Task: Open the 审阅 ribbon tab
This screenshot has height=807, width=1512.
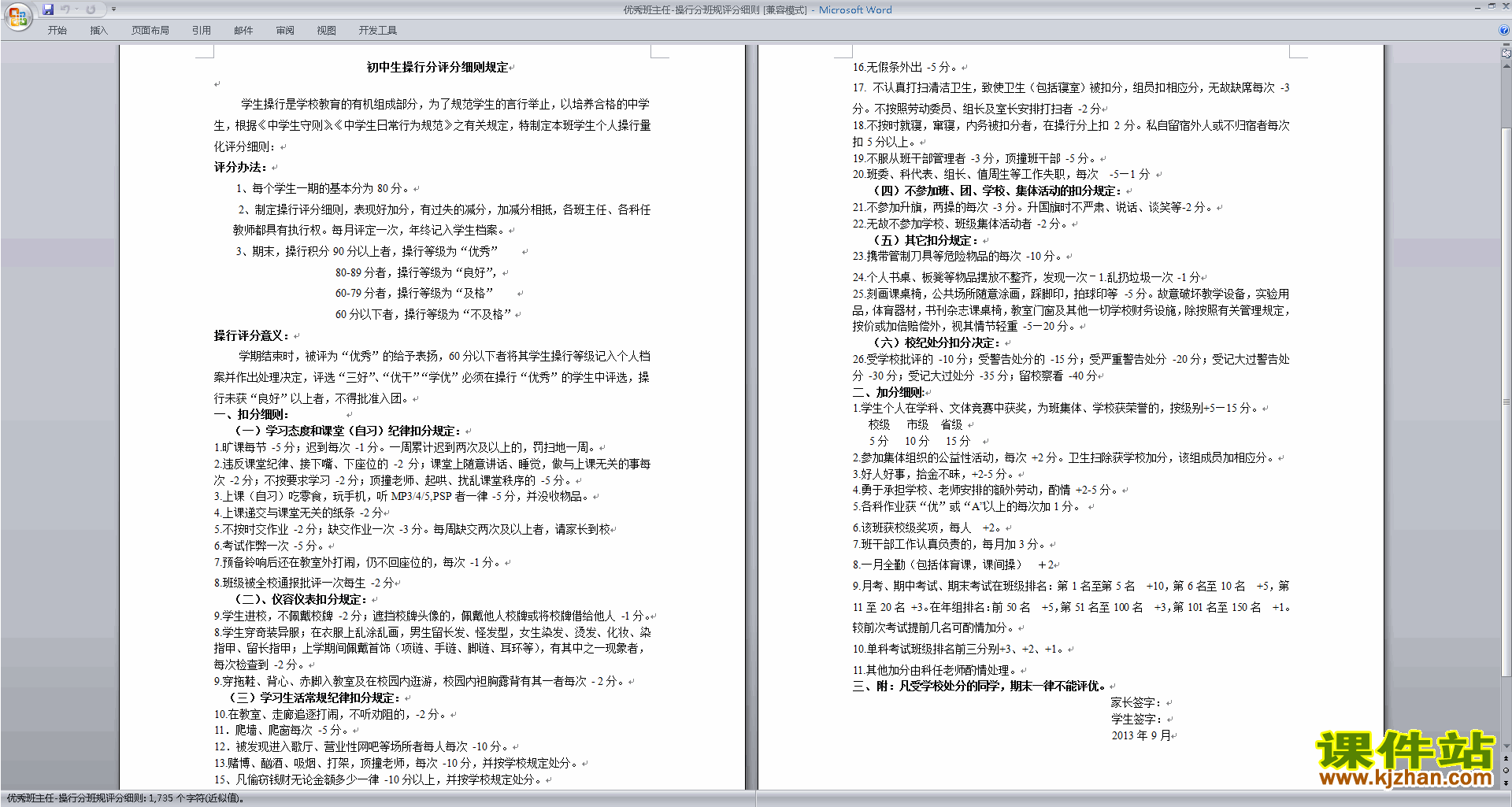Action: pos(285,31)
